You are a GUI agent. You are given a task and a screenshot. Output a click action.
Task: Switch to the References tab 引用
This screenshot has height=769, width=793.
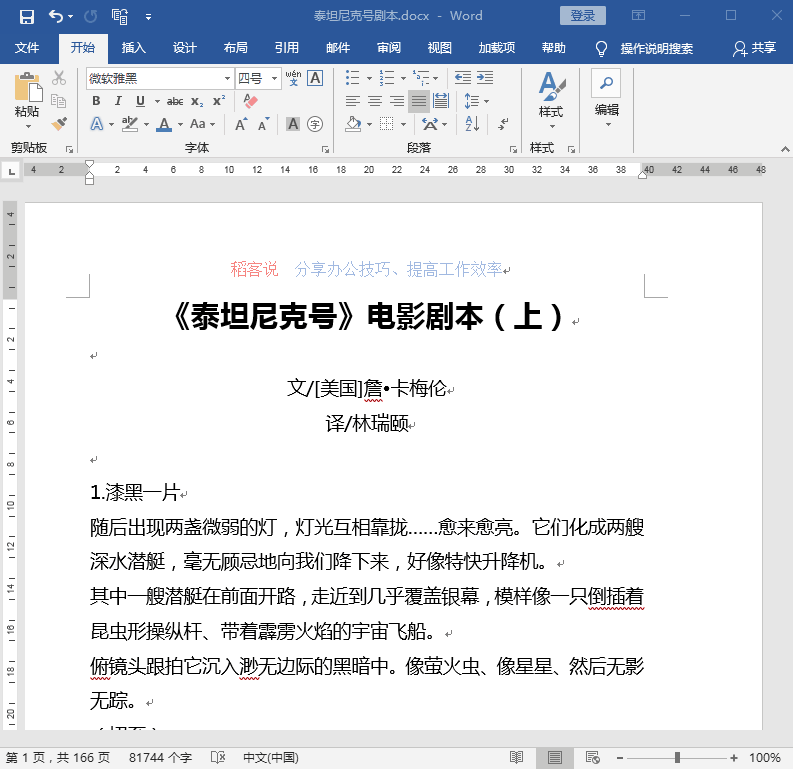[287, 48]
